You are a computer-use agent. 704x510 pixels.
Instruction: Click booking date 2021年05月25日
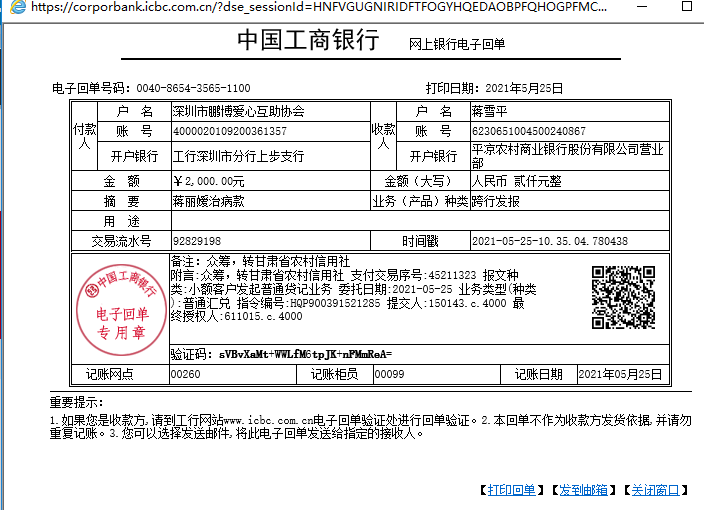tap(620, 374)
